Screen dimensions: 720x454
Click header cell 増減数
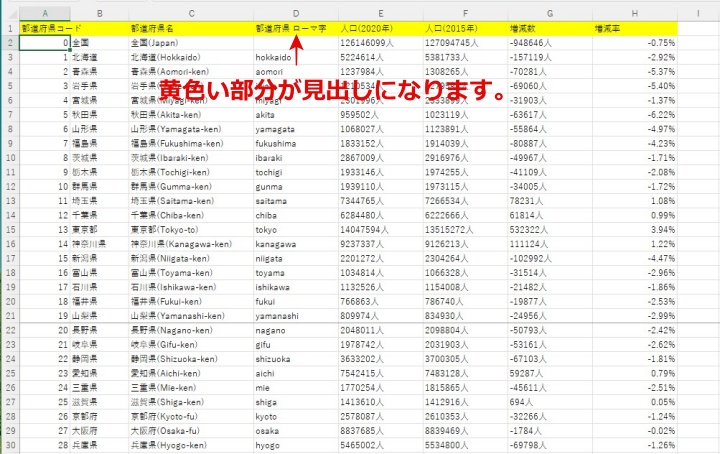pyautogui.click(x=550, y=28)
